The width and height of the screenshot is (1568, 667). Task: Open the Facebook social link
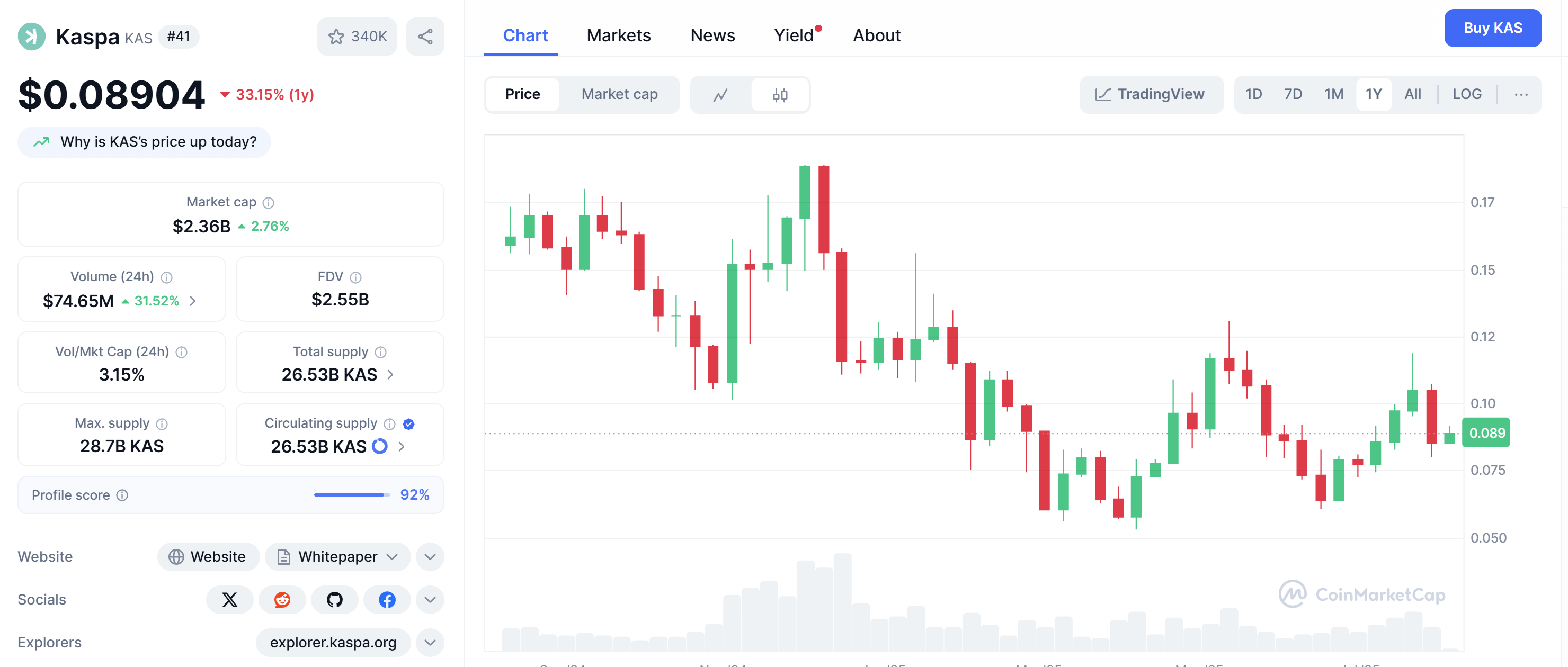(387, 600)
